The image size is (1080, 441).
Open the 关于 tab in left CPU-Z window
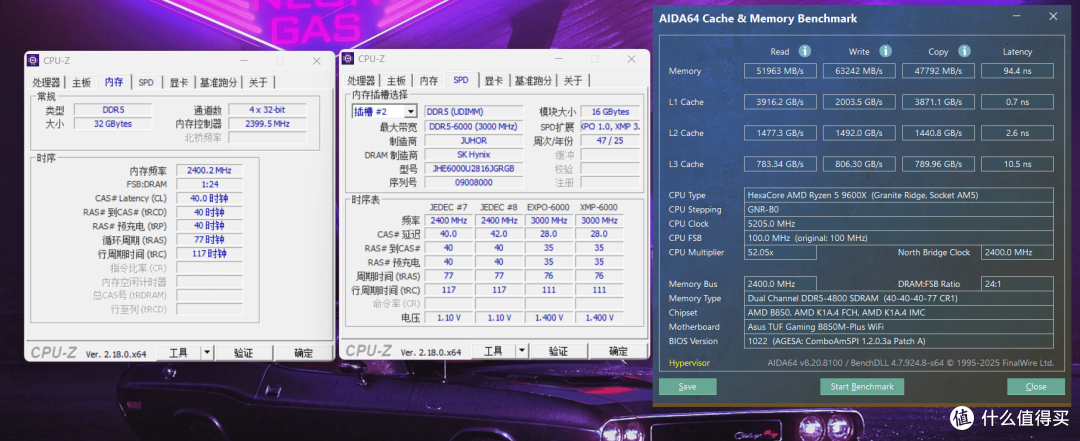click(258, 82)
